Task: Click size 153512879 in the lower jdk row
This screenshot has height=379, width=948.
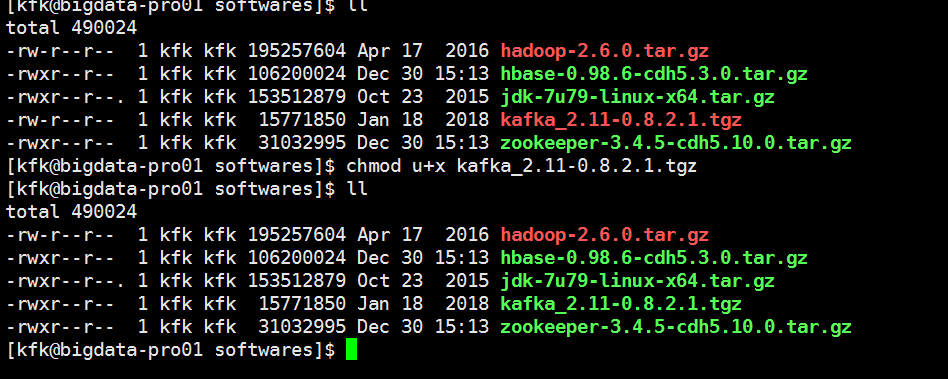Action: (296, 280)
